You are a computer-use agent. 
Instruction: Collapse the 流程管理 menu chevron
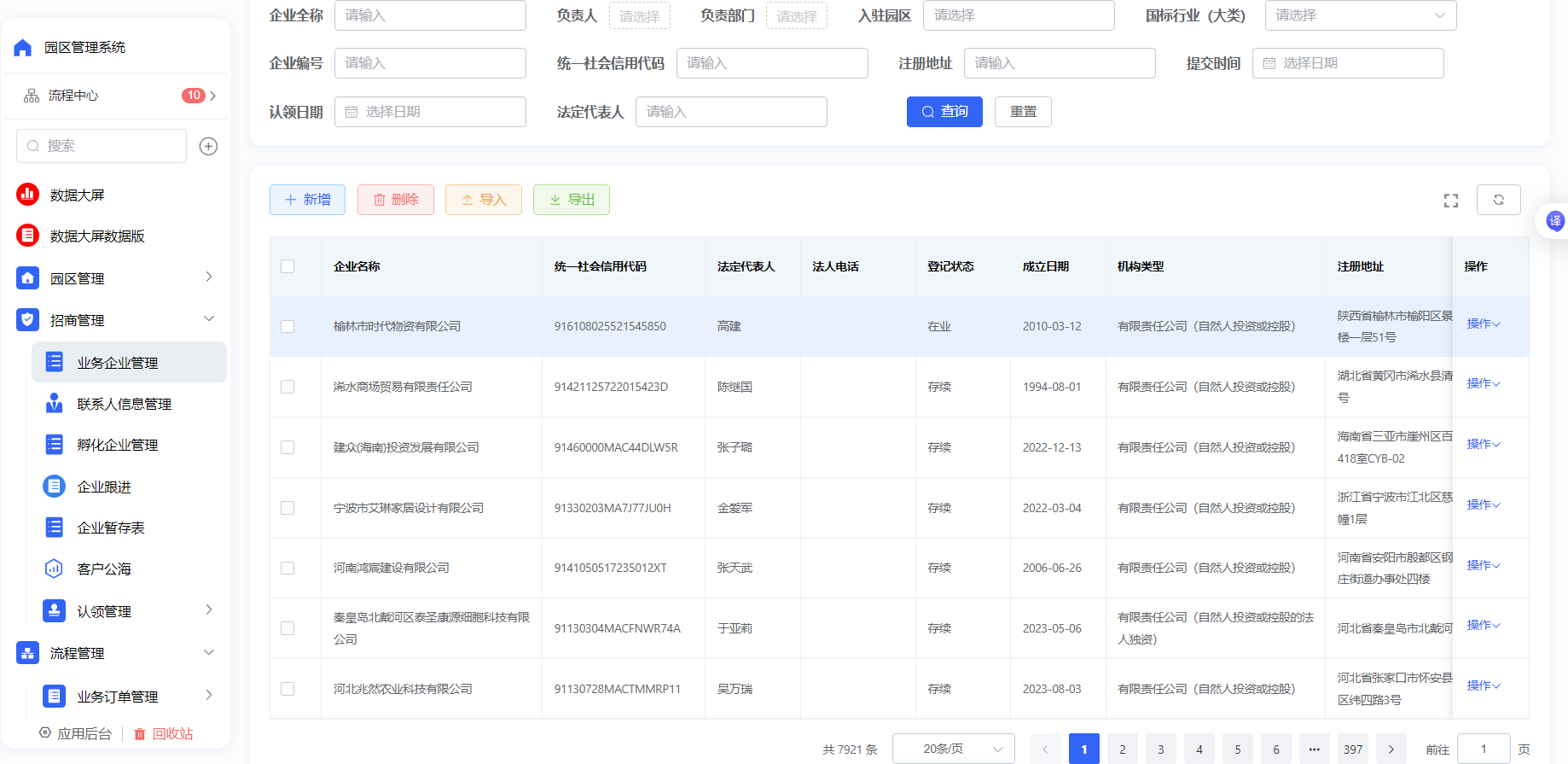pos(209,652)
